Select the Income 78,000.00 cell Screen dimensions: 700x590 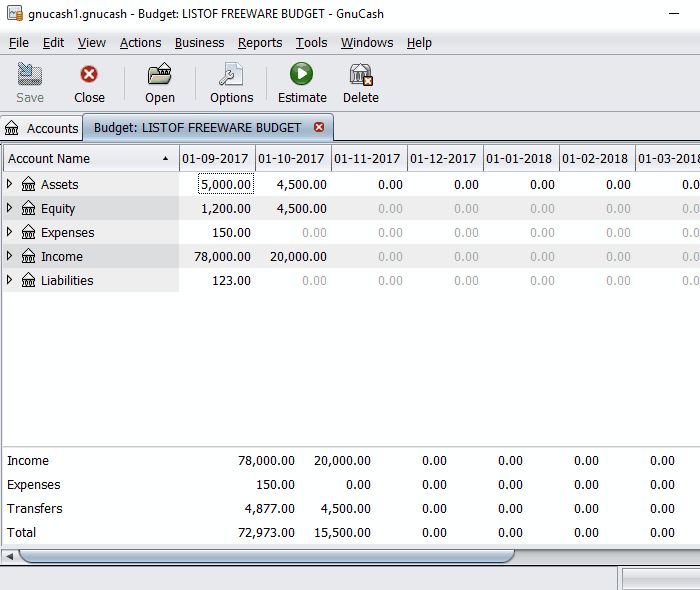[x=222, y=256]
